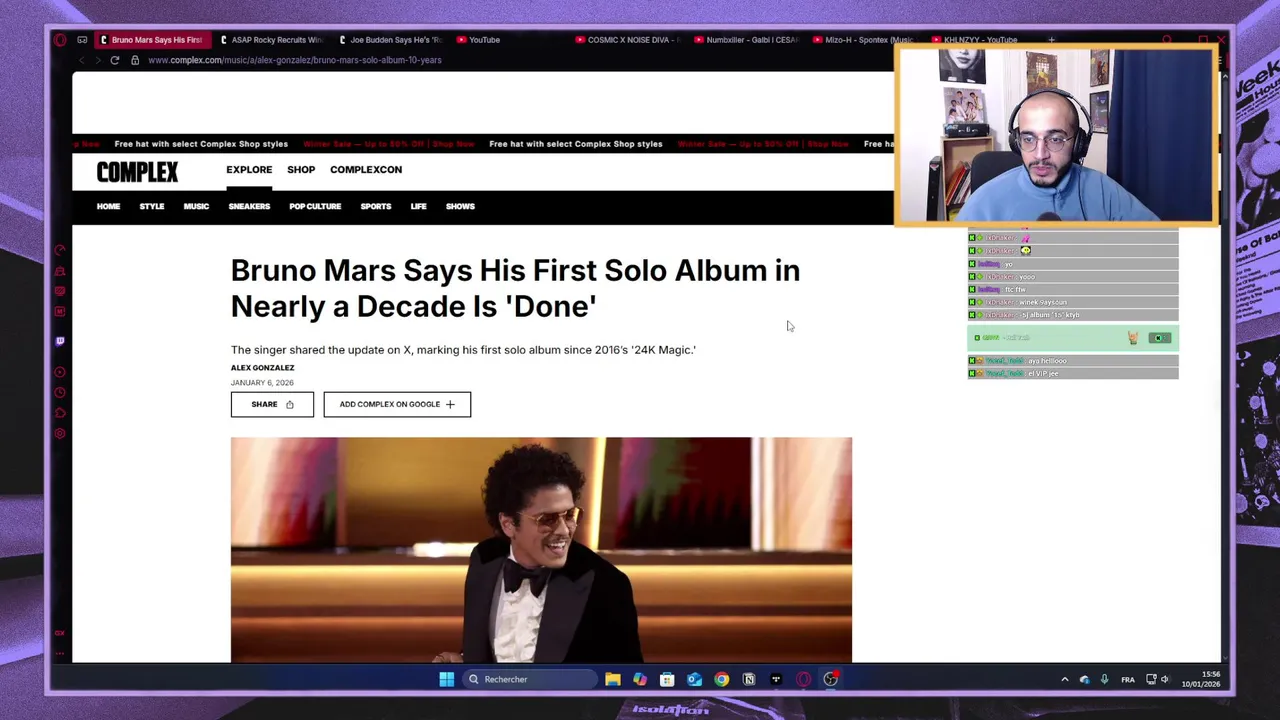Open Google Chrome from the taskbar

721,679
